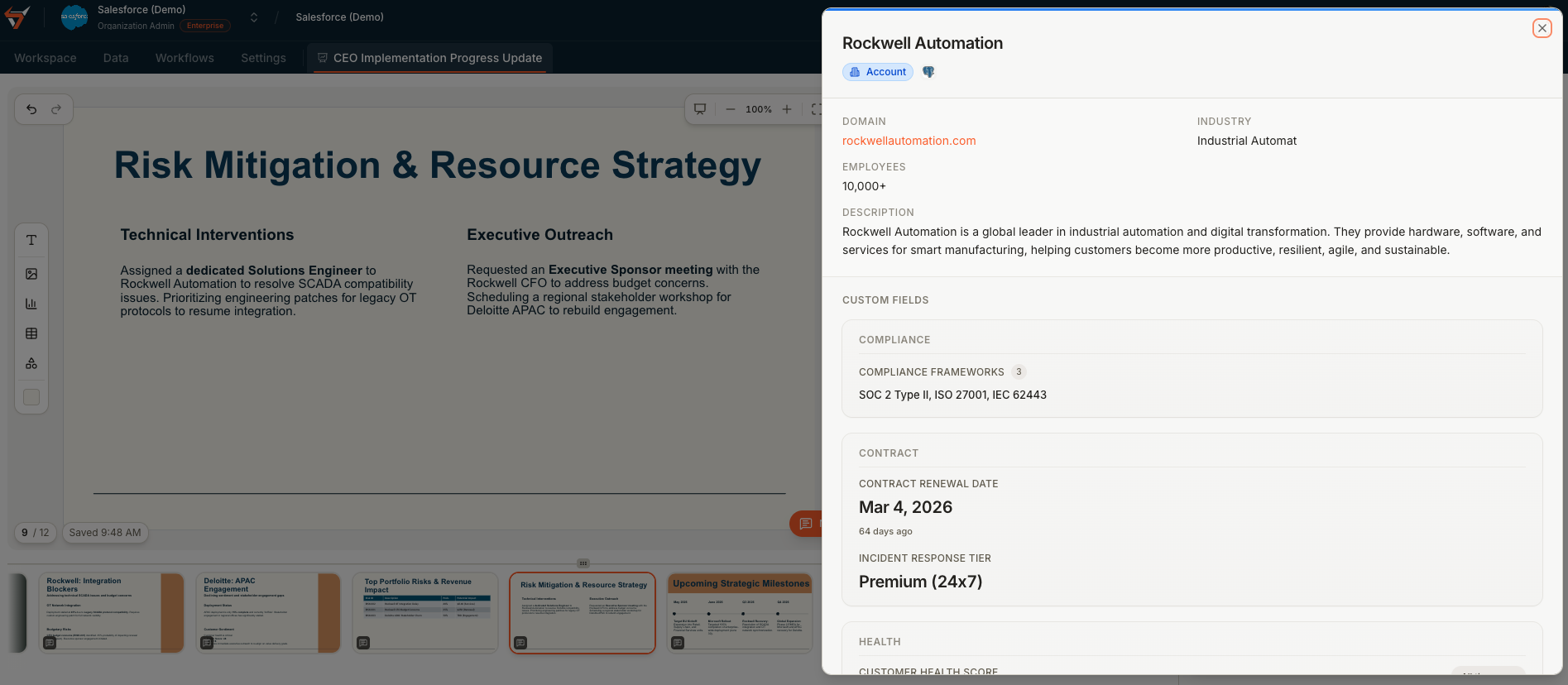Click the Salesforce (Demo) breadcrumb
This screenshot has height=685, width=1568.
click(339, 17)
